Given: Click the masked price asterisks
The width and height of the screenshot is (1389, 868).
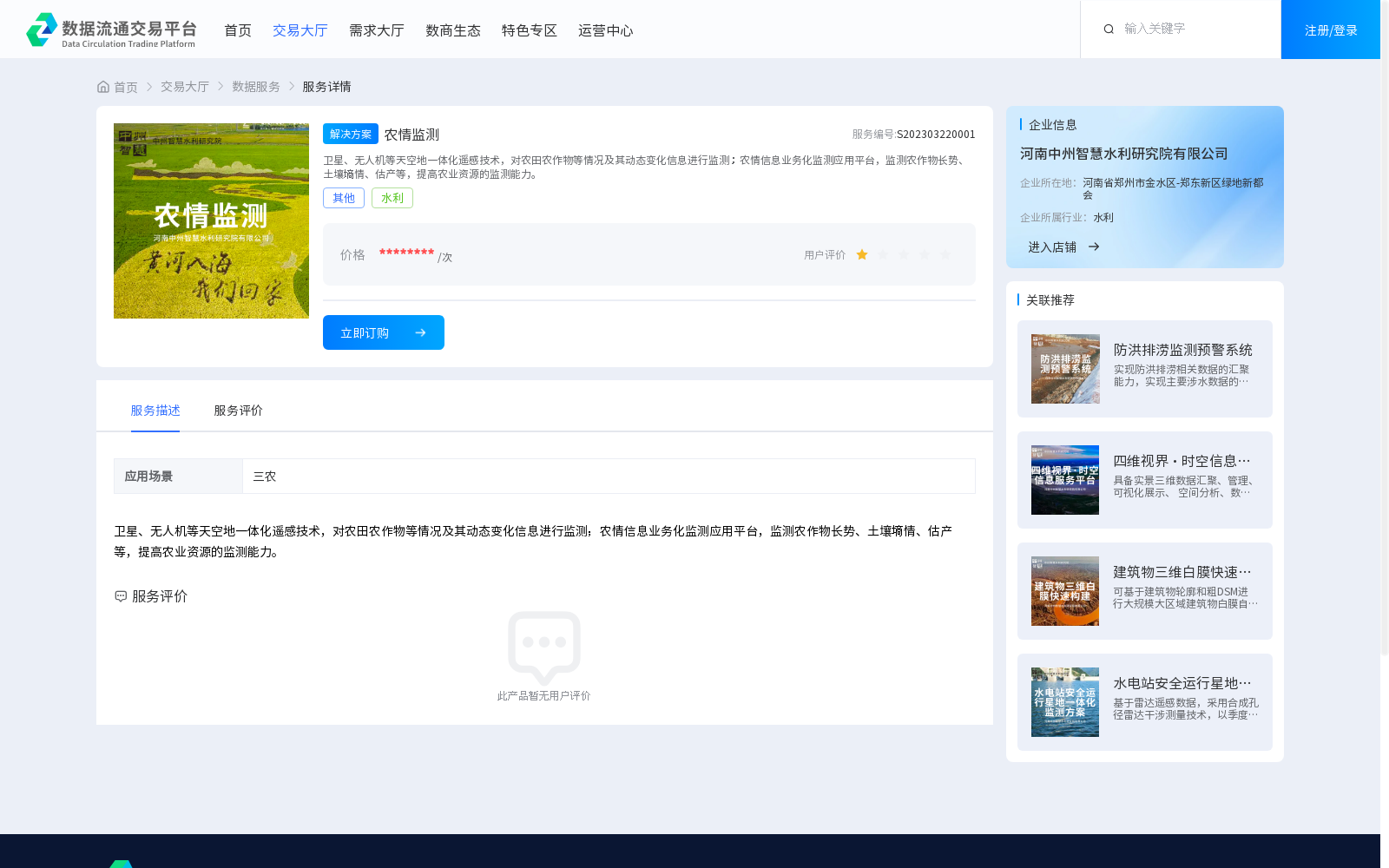Looking at the screenshot, I should pyautogui.click(x=406, y=253).
